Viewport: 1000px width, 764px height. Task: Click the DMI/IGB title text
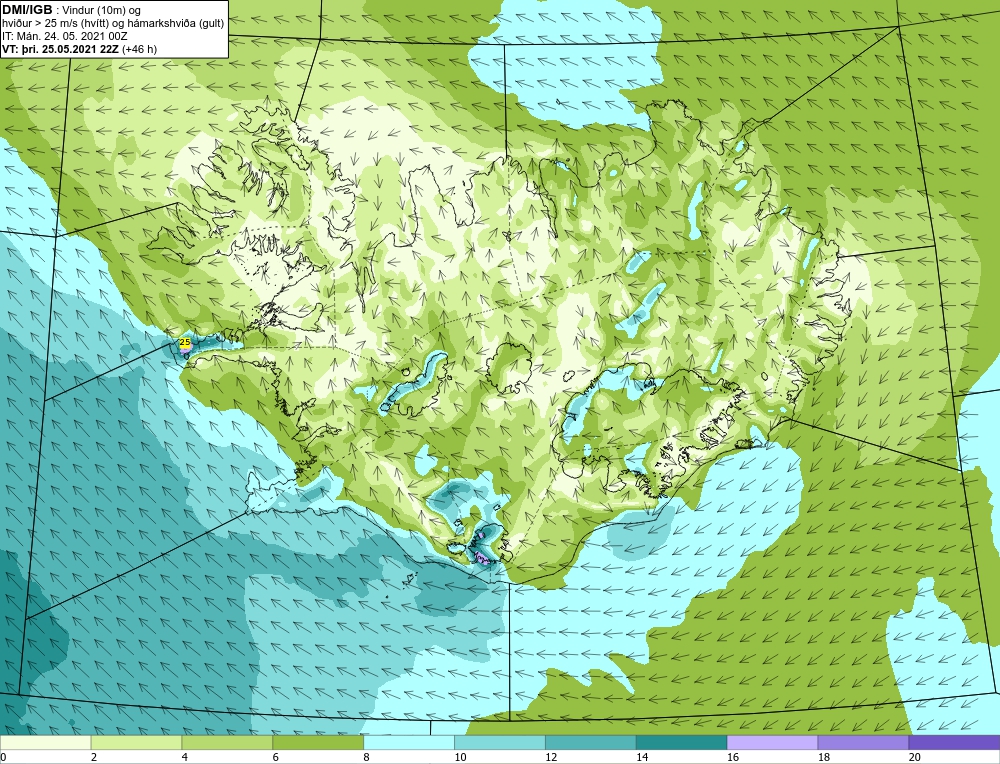pos(27,10)
